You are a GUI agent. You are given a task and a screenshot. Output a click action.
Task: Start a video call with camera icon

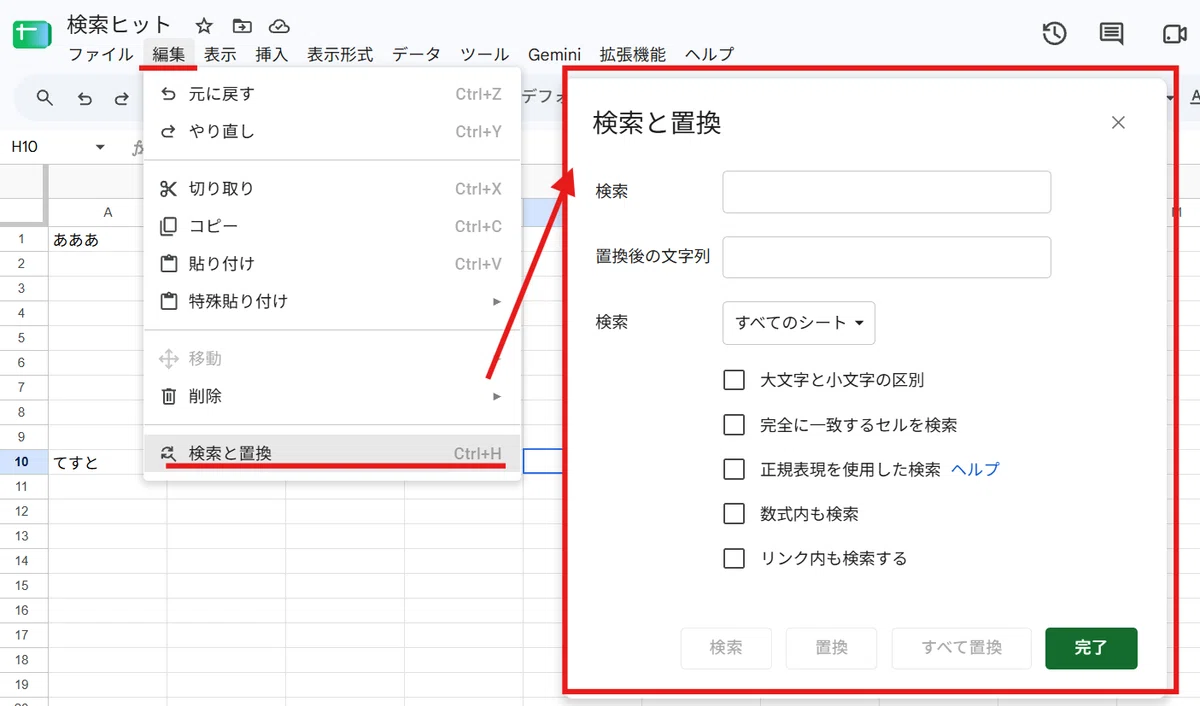click(x=1175, y=34)
